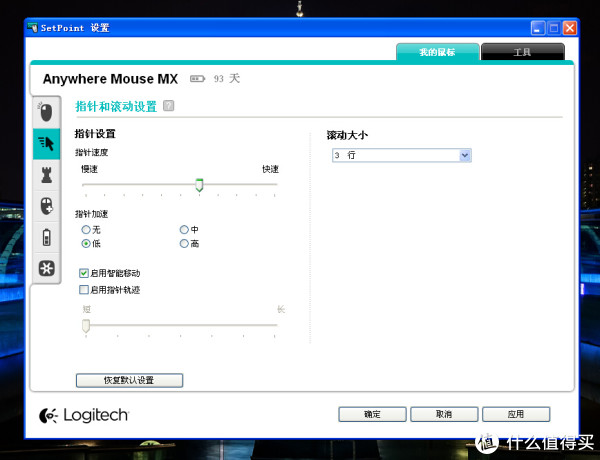Click the help question mark icon
The image size is (600, 460).
[x=168, y=106]
